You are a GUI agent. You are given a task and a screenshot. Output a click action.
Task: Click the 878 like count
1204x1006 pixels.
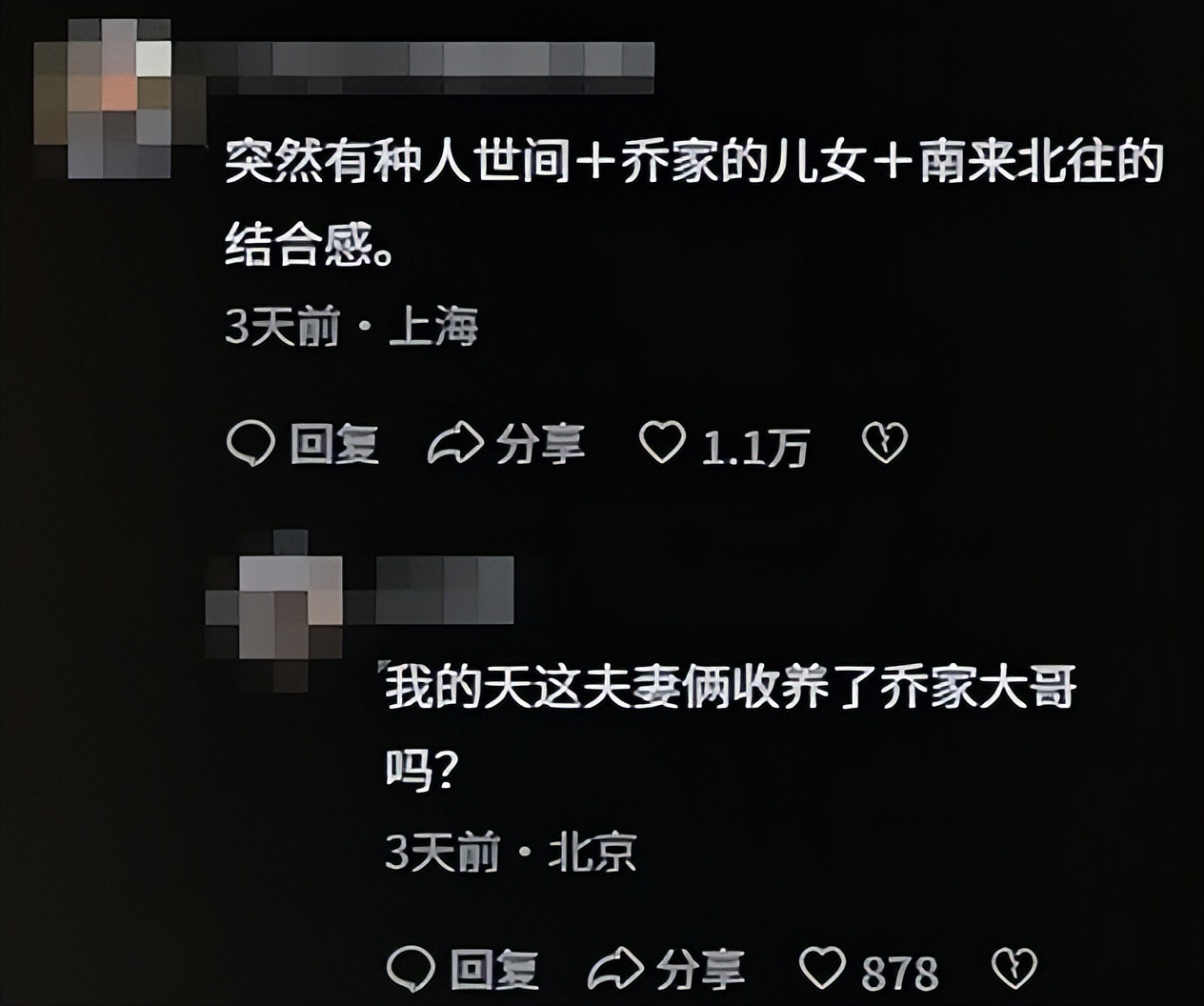(900, 973)
